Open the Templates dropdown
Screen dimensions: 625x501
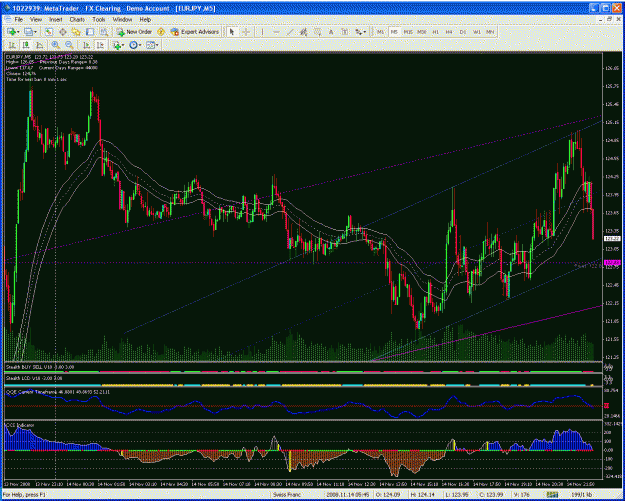tap(152, 45)
